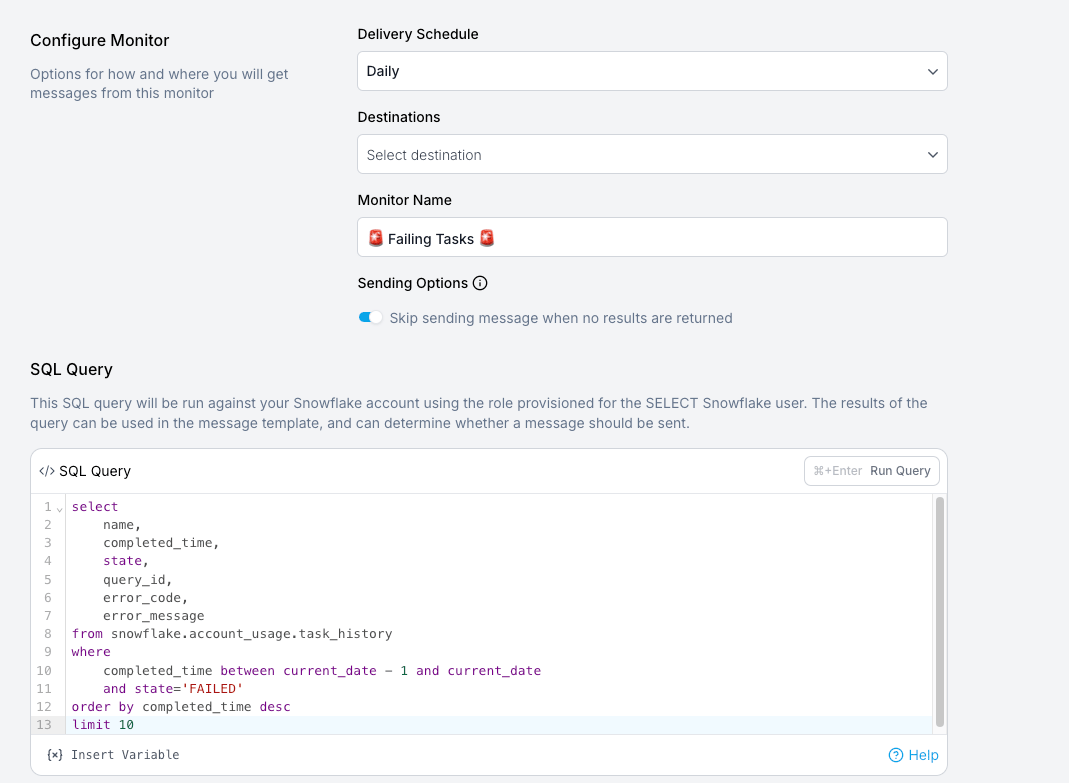Click the Insert Variable braces icon
This screenshot has height=783, width=1069.
point(55,754)
